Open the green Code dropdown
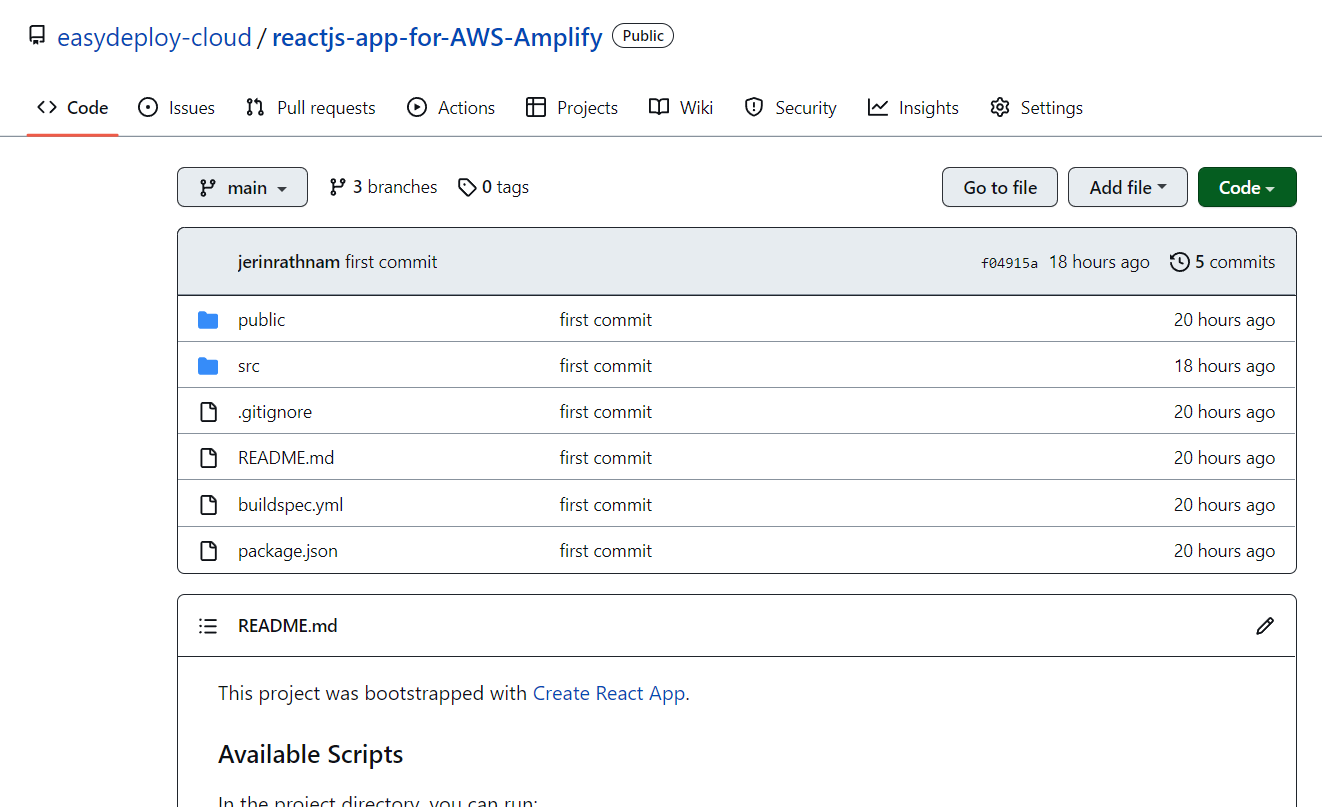Screen dimensions: 1322x807 pos(1247,187)
